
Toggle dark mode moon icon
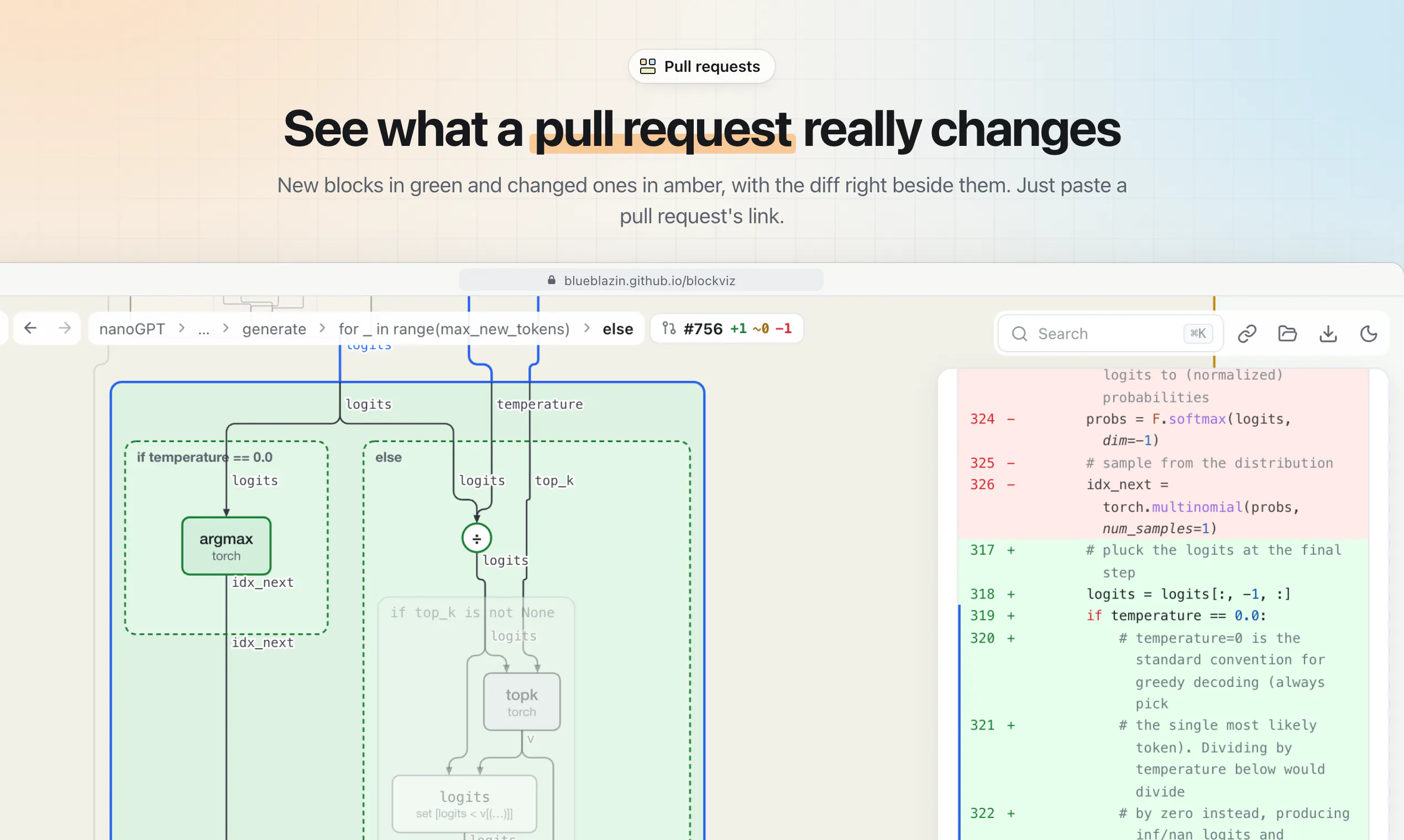coord(1369,334)
